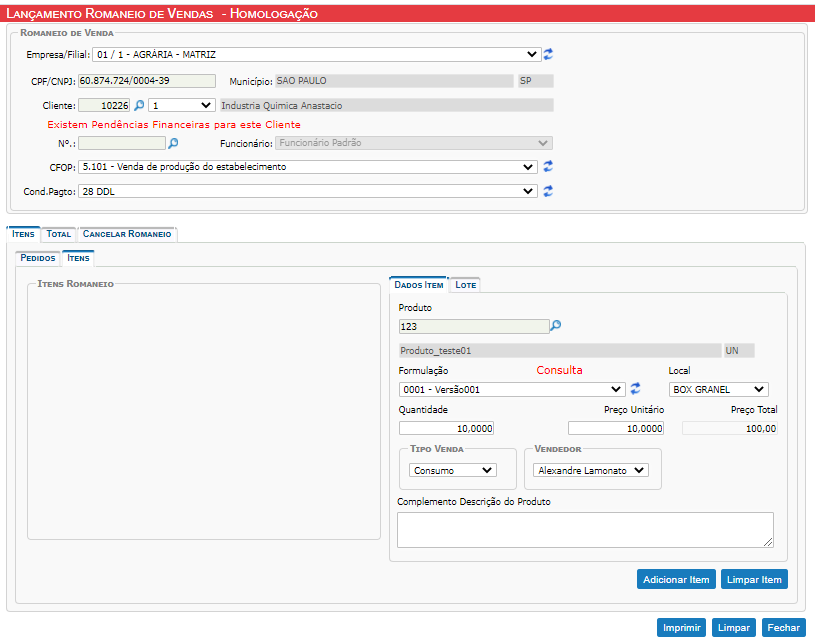
Task: Click the state field SP
Action: tap(536, 81)
